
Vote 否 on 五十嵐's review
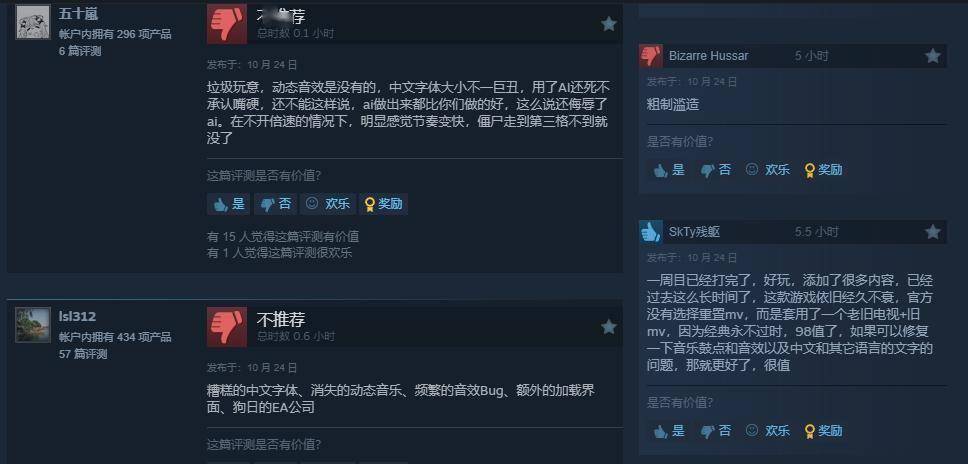(x=275, y=204)
